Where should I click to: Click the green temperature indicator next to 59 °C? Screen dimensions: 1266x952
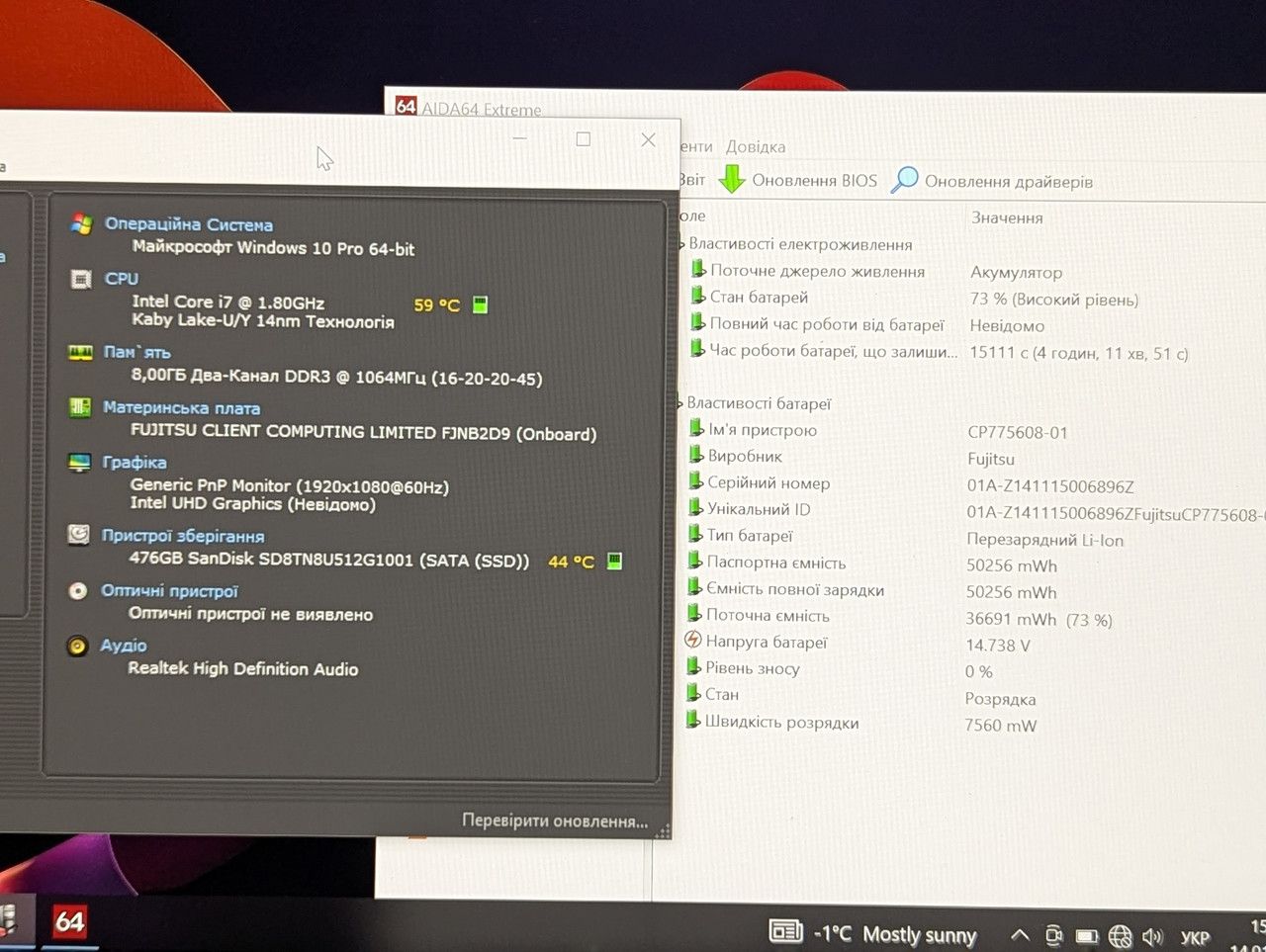tap(480, 304)
